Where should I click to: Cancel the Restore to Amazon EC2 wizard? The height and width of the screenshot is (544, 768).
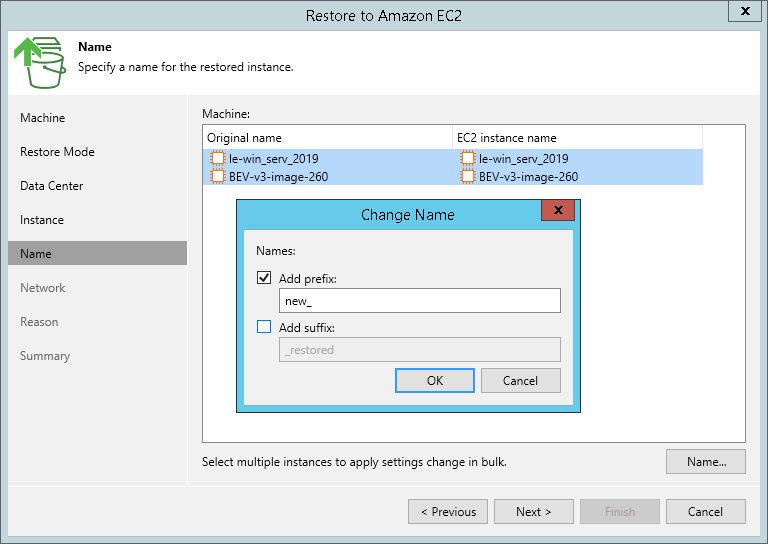pyautogui.click(x=706, y=512)
